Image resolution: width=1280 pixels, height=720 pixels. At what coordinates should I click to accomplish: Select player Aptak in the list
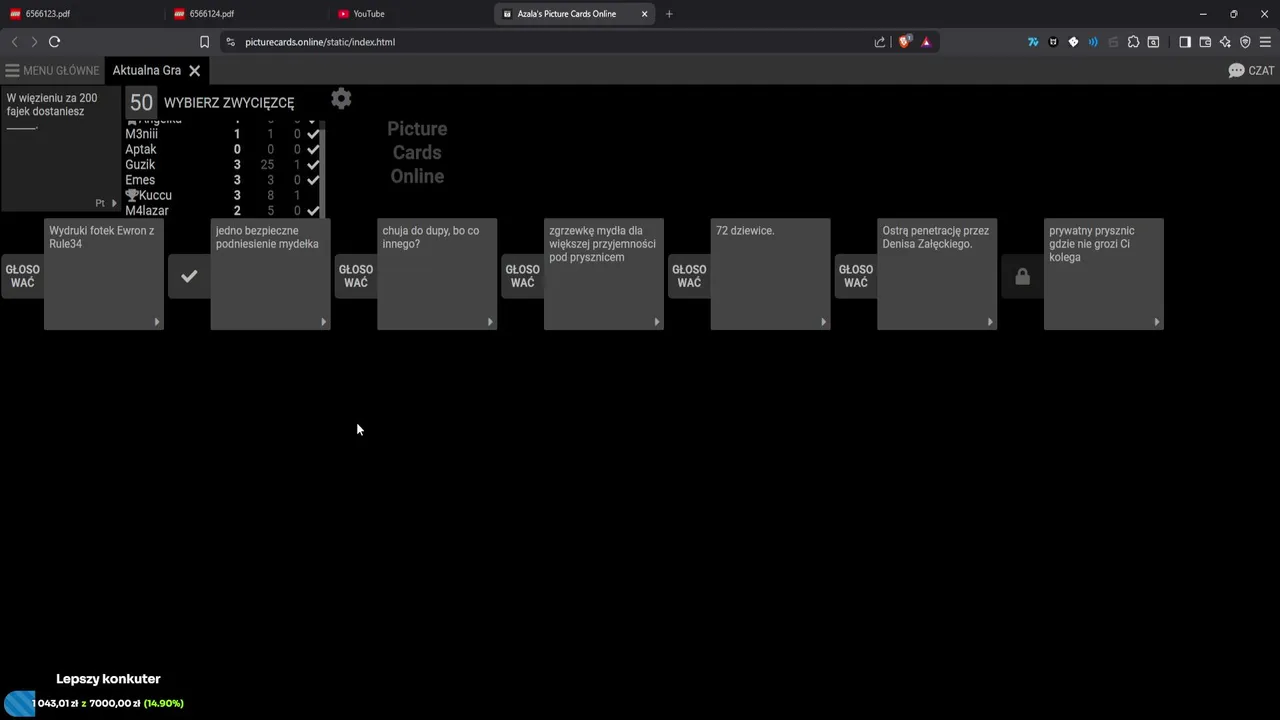[x=141, y=149]
